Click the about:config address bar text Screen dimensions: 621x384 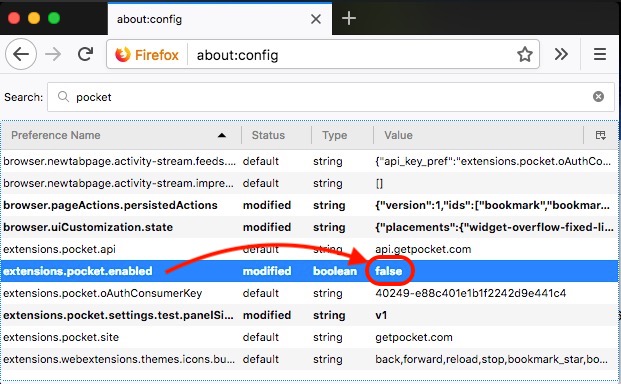tap(237, 55)
